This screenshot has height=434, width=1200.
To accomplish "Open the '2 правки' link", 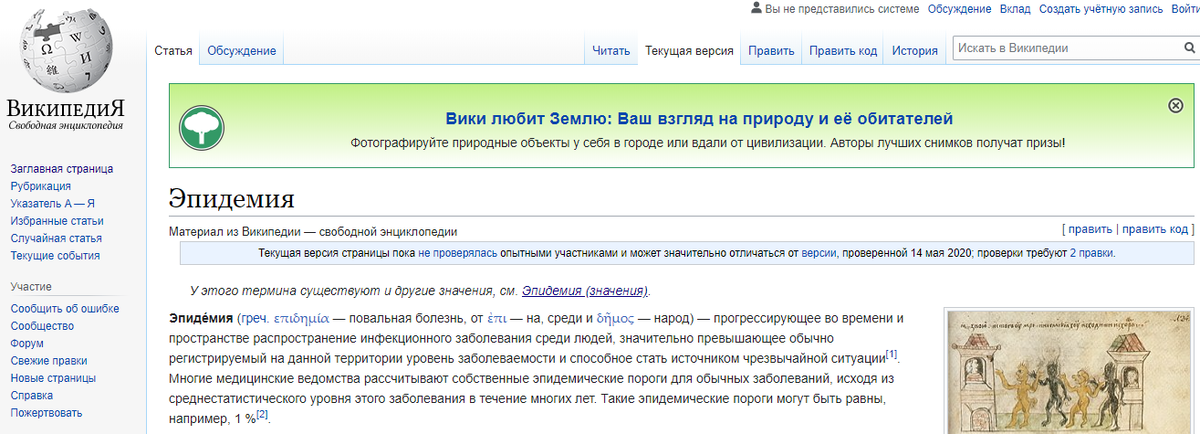I will pos(1091,253).
